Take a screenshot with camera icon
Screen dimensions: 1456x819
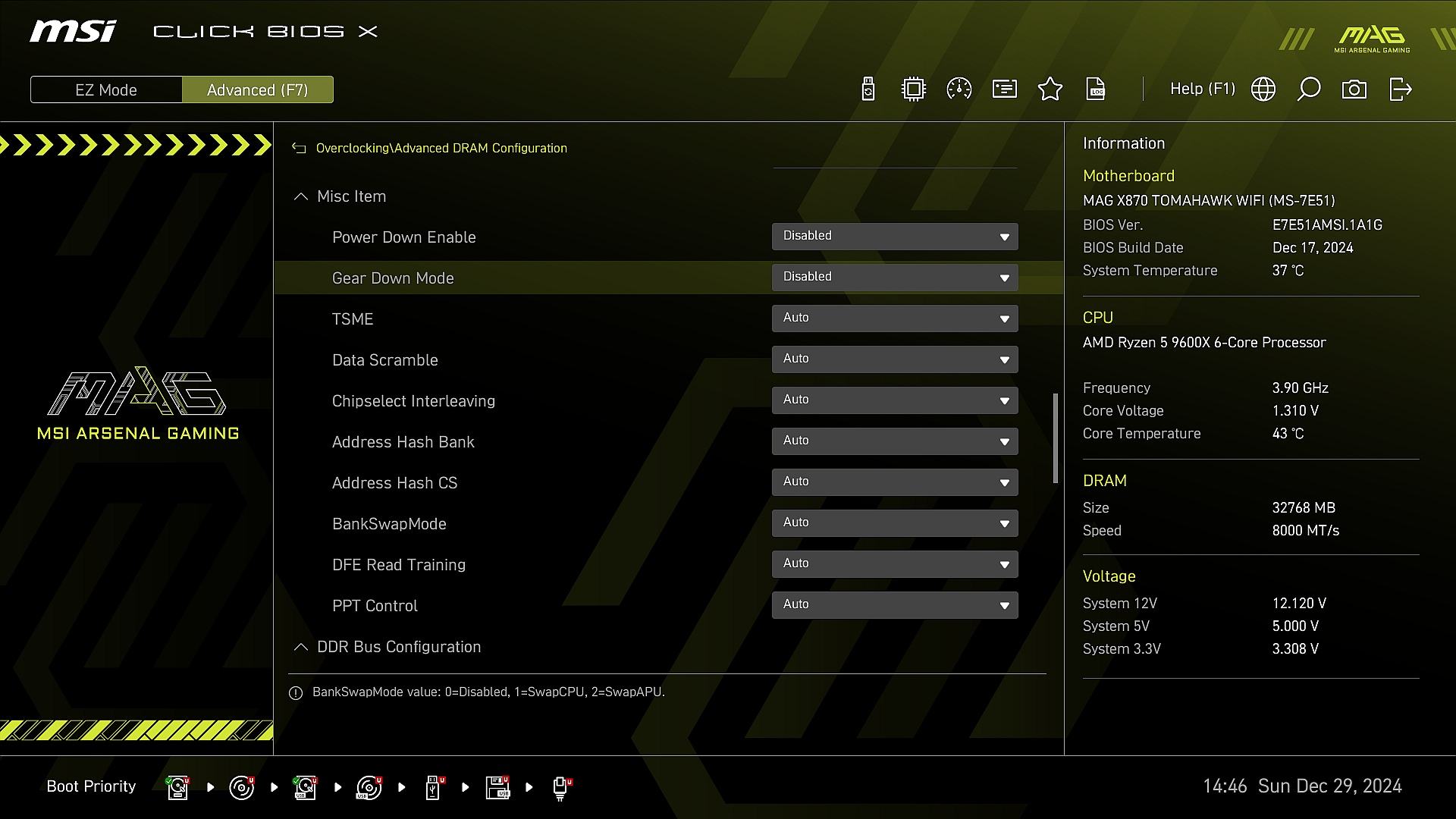point(1354,89)
